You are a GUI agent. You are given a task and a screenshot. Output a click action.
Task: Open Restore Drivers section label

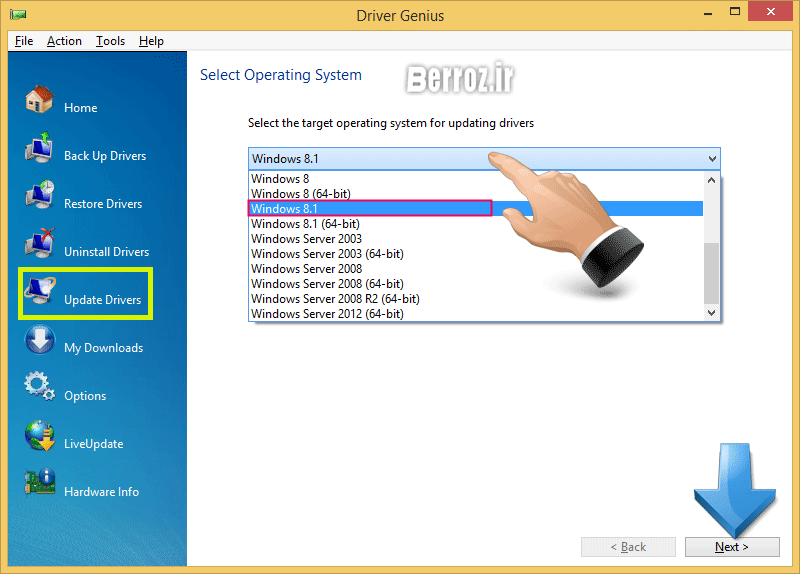(x=103, y=204)
